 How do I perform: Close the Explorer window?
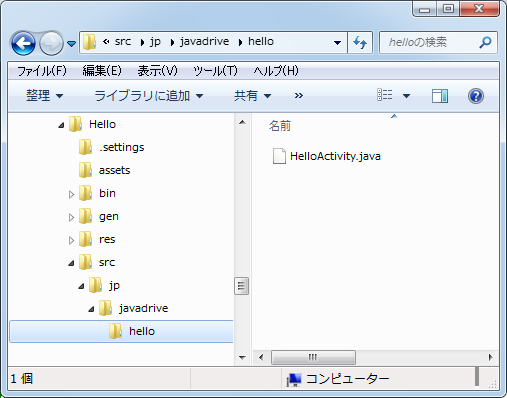479,9
